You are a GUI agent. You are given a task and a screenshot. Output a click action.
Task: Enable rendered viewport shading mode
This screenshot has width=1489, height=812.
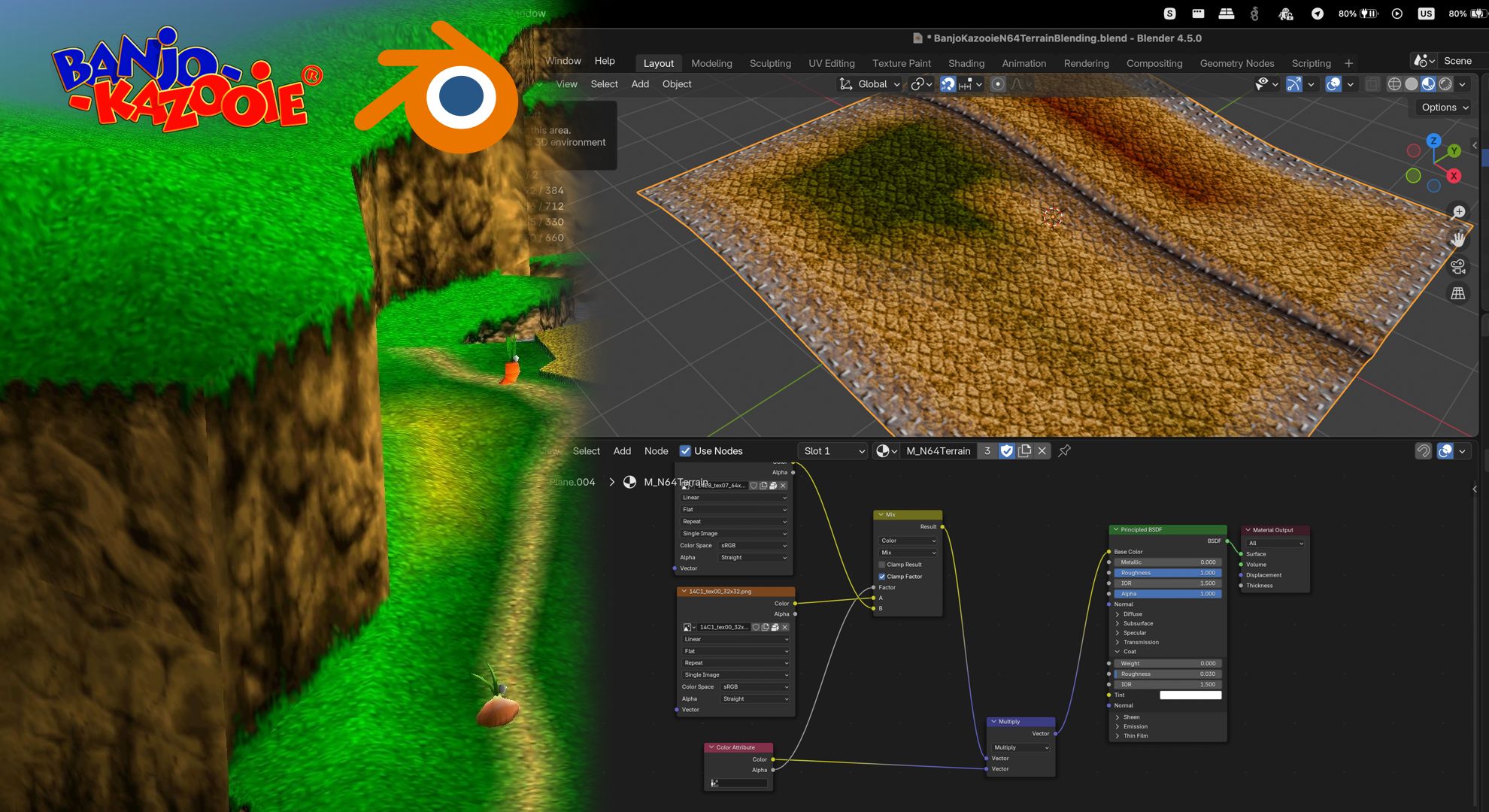pyautogui.click(x=1445, y=84)
